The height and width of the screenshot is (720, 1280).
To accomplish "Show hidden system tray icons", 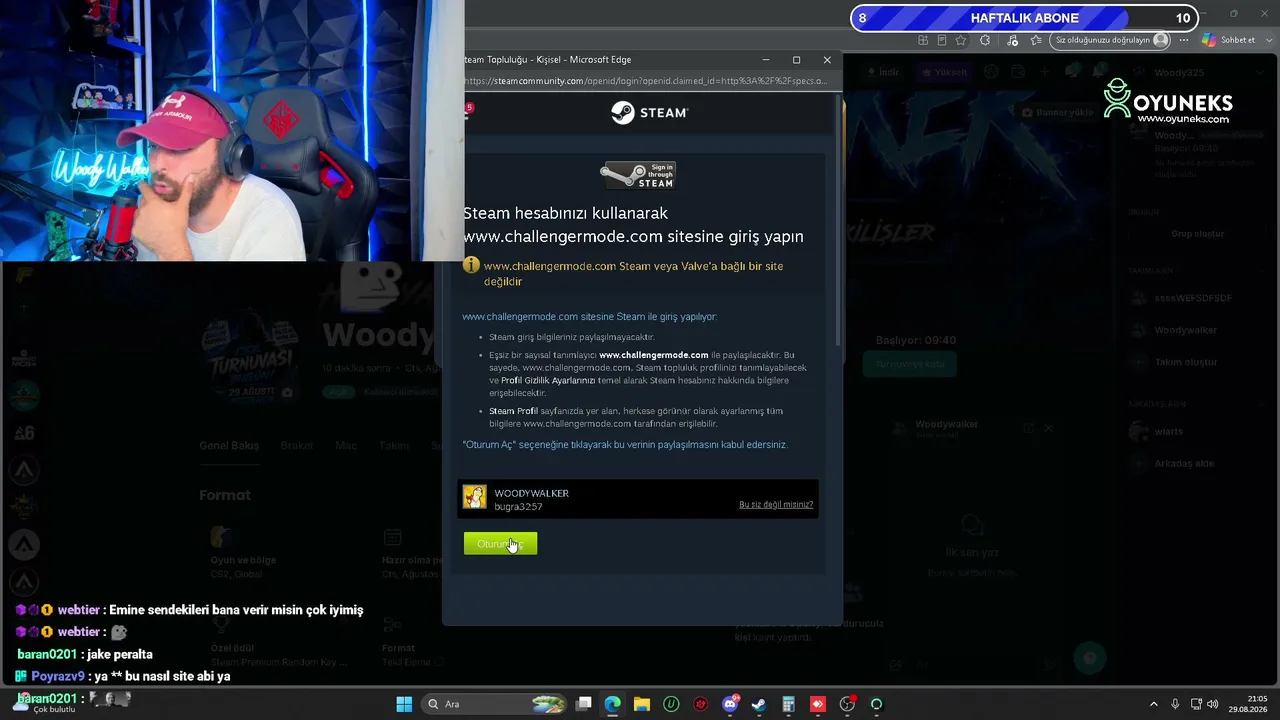I will [x=1153, y=704].
